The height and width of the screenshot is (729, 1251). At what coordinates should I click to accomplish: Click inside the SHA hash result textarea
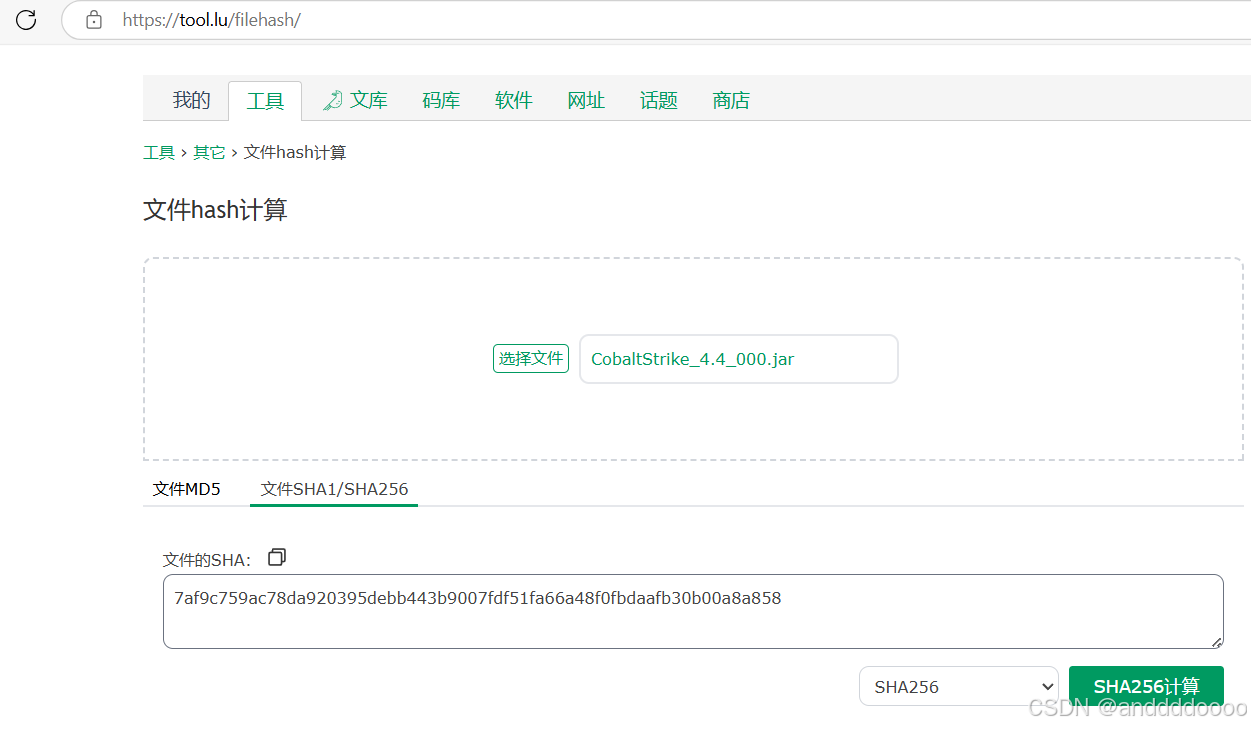pyautogui.click(x=693, y=611)
